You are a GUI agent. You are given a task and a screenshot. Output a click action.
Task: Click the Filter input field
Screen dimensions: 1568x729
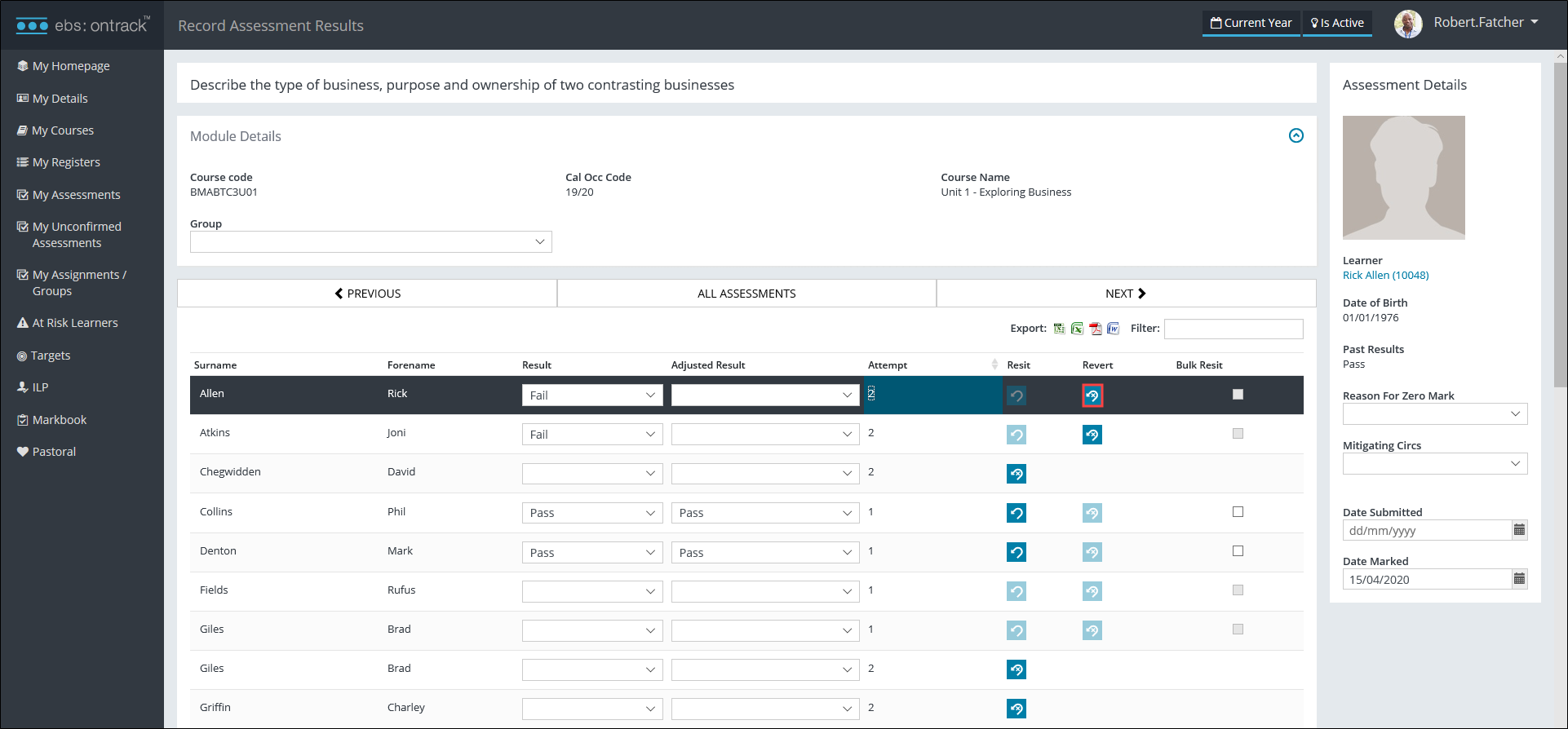[1234, 329]
